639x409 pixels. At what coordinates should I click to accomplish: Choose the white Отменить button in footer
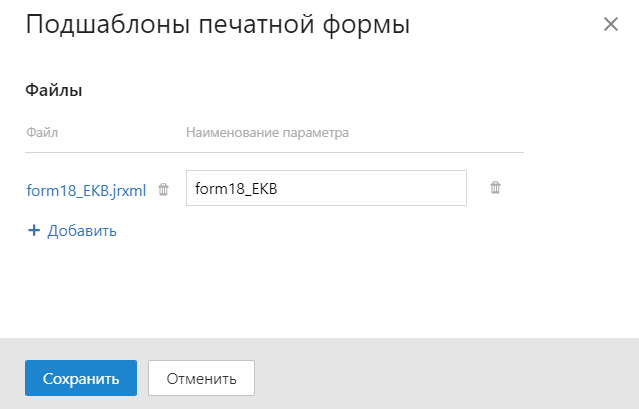click(201, 378)
